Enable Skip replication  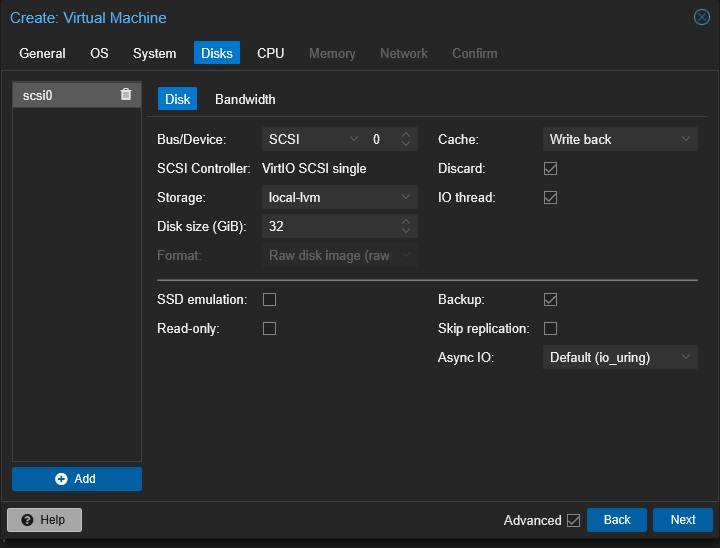[550, 328]
